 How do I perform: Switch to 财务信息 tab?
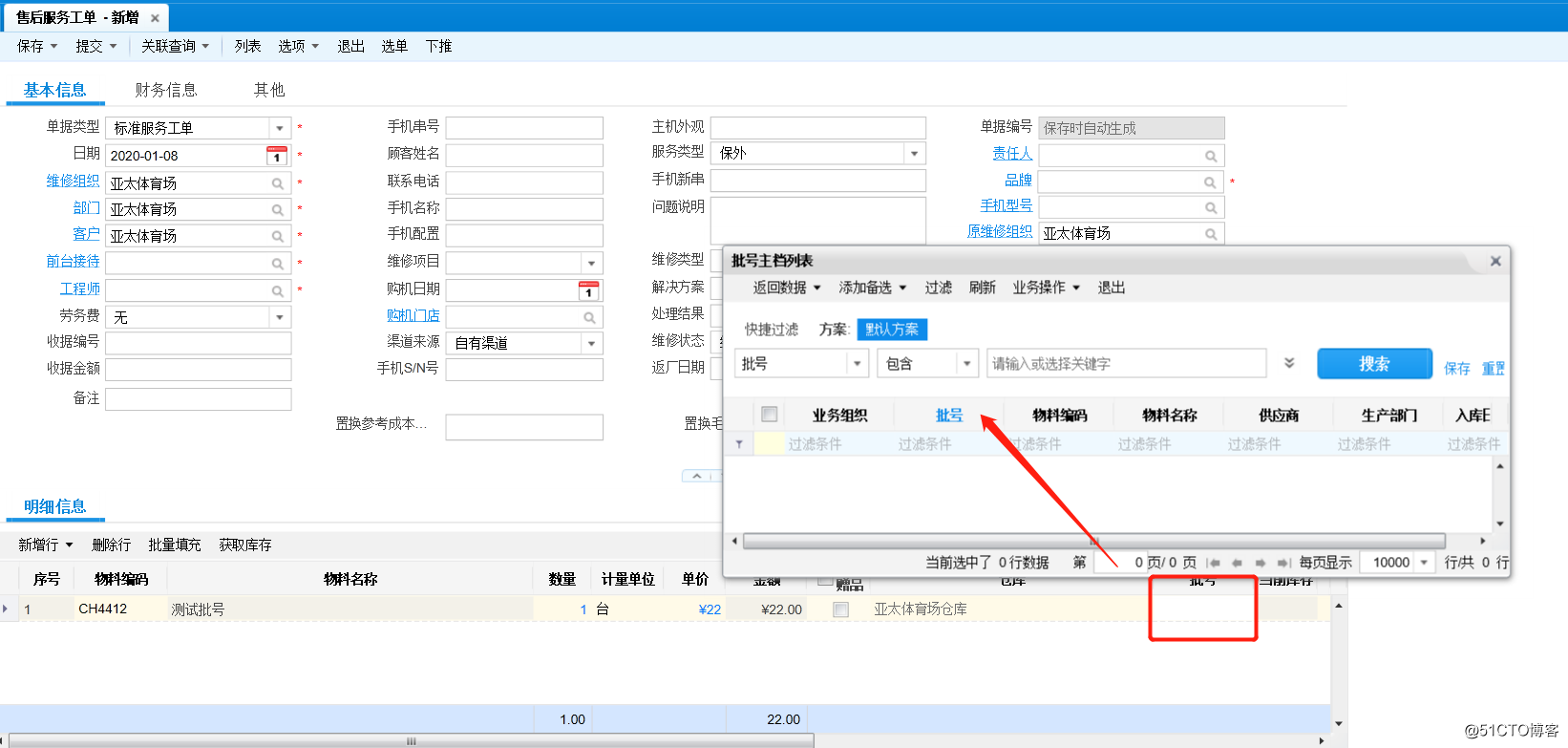pos(166,90)
